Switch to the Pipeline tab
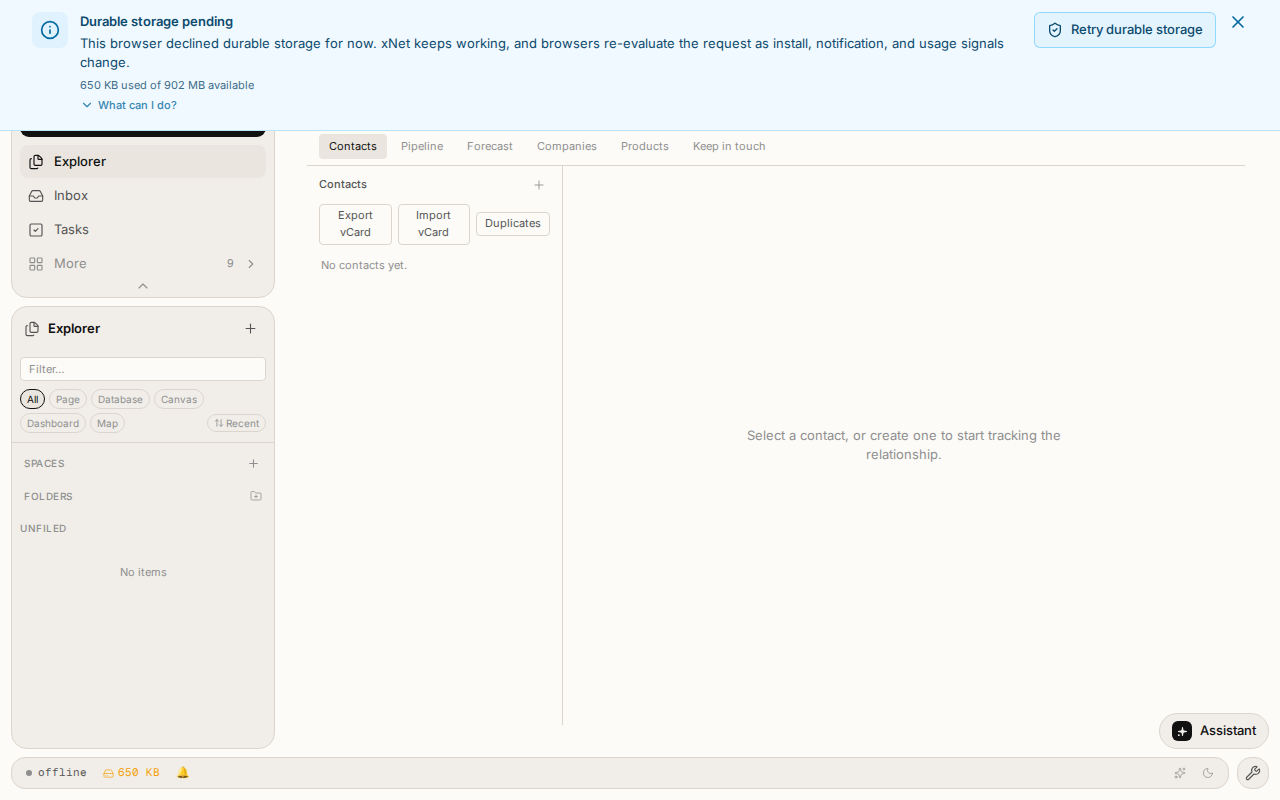 tap(422, 146)
